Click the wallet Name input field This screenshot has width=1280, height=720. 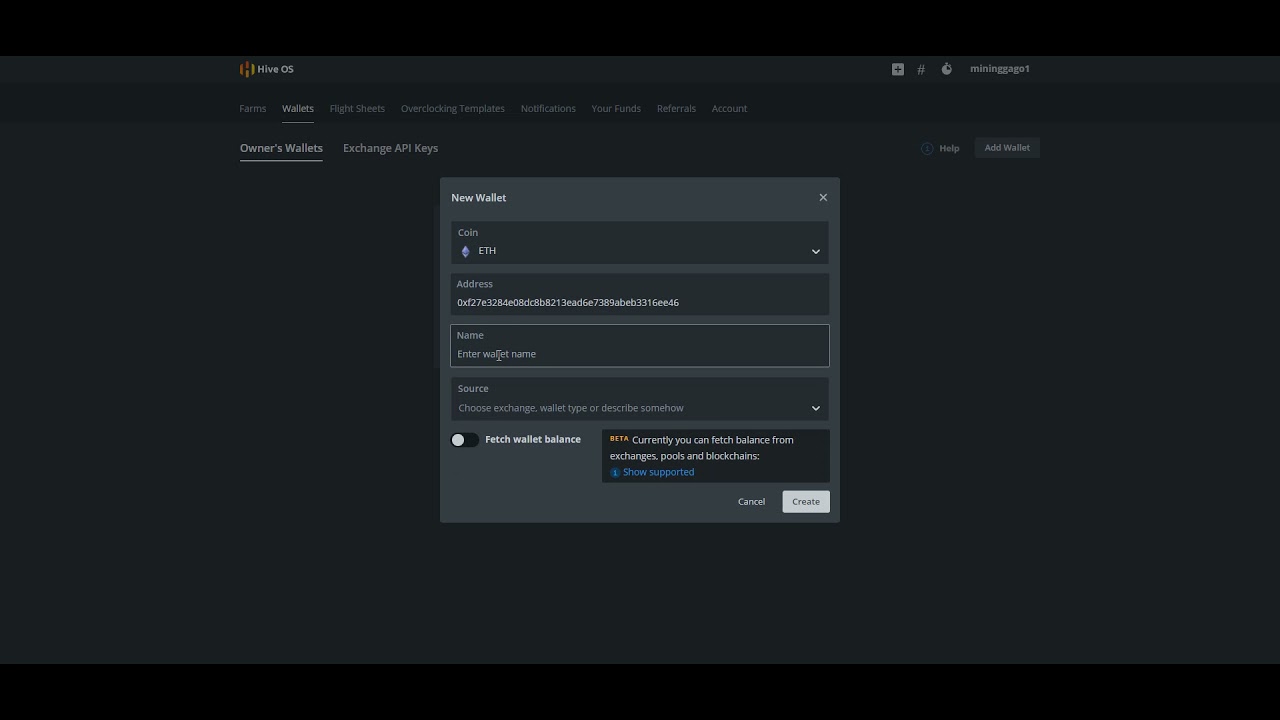(640, 345)
